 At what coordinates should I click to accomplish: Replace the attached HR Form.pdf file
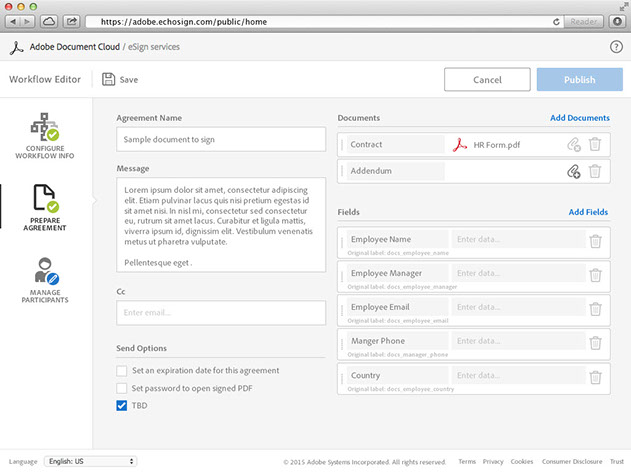tap(573, 145)
